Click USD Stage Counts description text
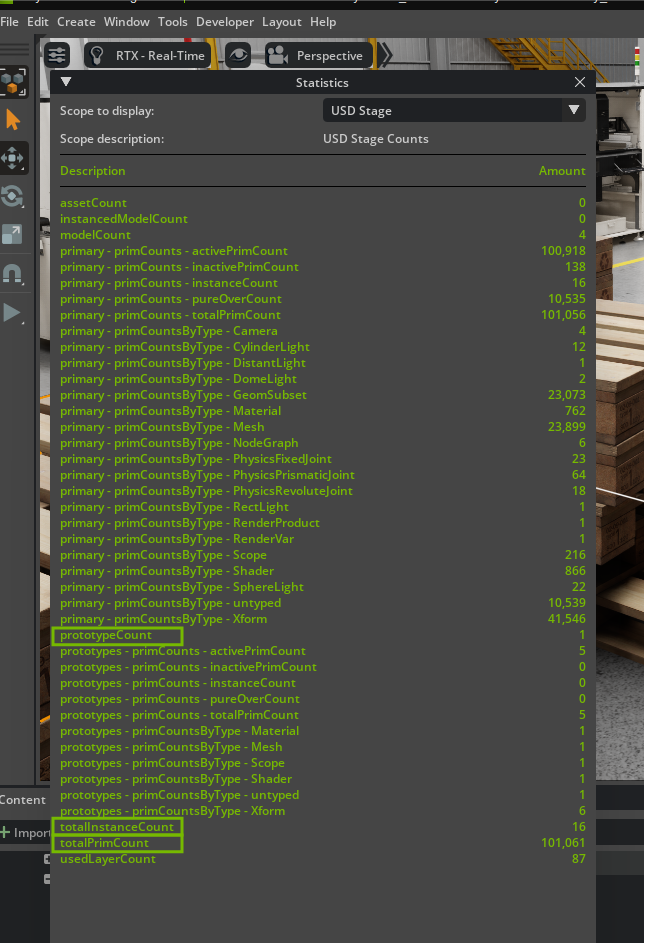Screen dimensions: 645x944 point(376,139)
